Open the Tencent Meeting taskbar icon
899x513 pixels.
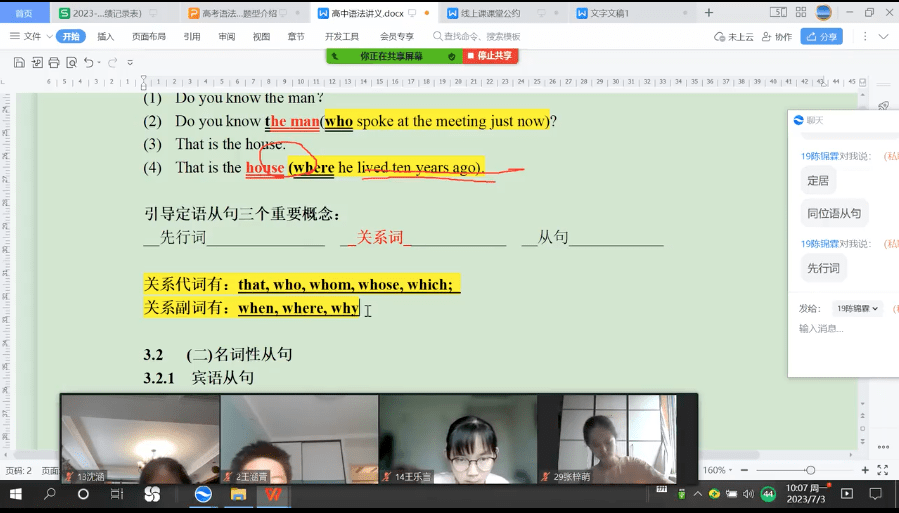click(x=203, y=494)
